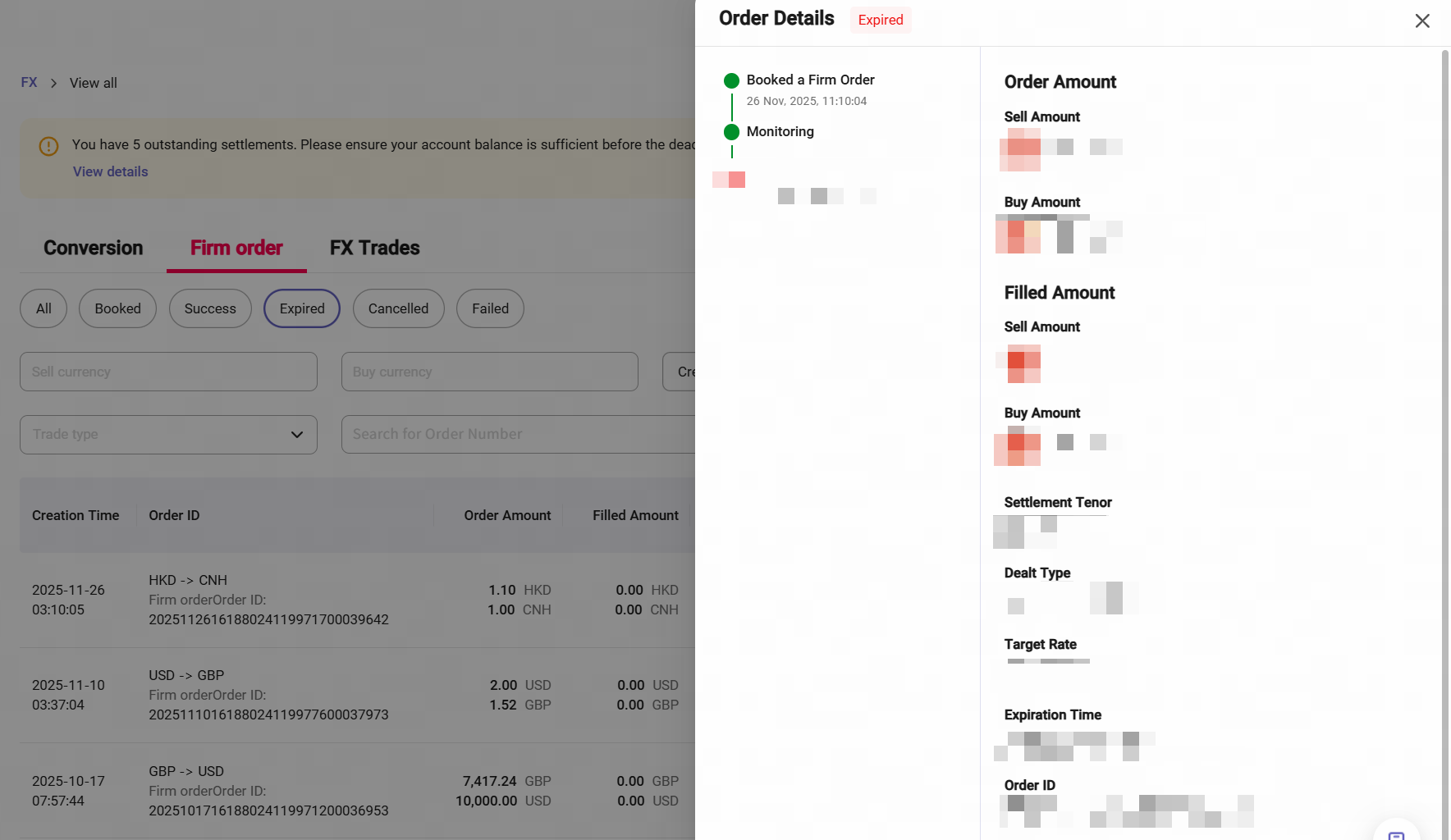Select the Cancelled filter chip
This screenshot has width=1451, height=840.
click(398, 308)
